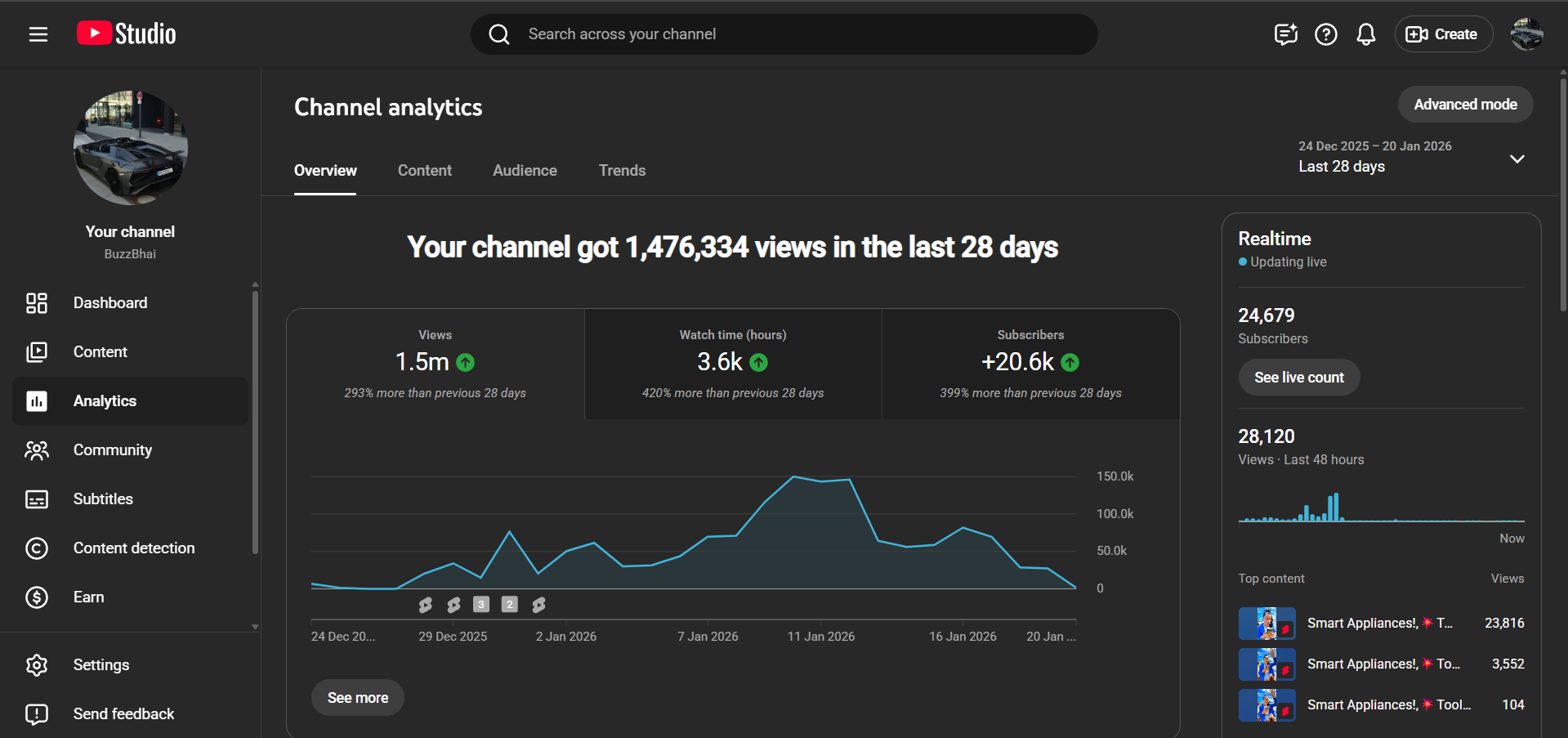Click the video marker labeled 3 on chart

click(481, 605)
